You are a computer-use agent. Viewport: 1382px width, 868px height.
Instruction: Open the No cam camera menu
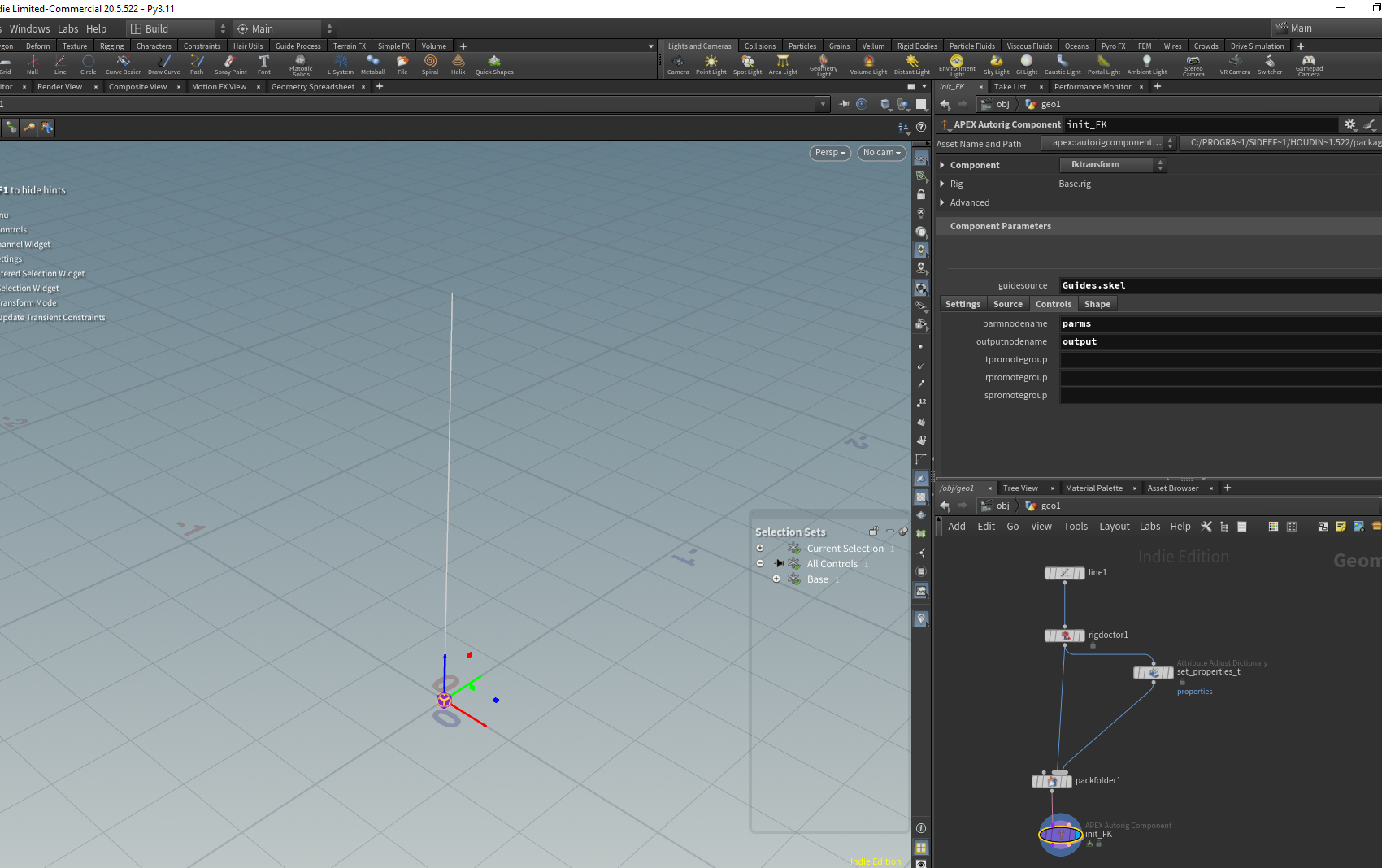[x=882, y=153]
